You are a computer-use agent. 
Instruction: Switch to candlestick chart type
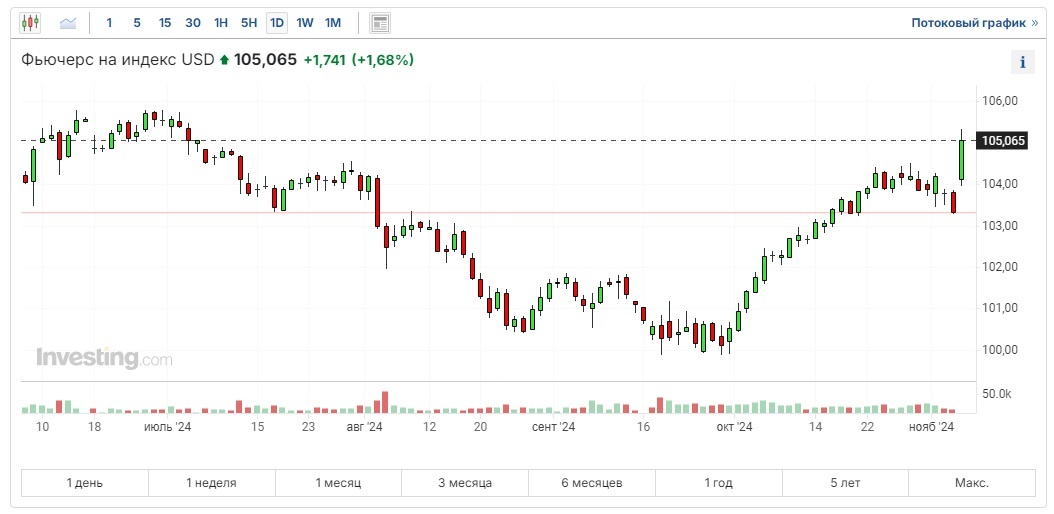pyautogui.click(x=30, y=23)
